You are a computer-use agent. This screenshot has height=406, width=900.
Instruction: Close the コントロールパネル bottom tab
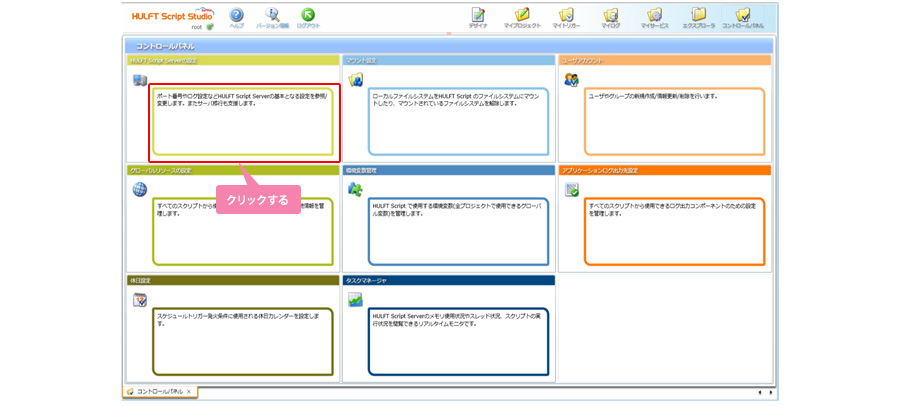click(188, 391)
